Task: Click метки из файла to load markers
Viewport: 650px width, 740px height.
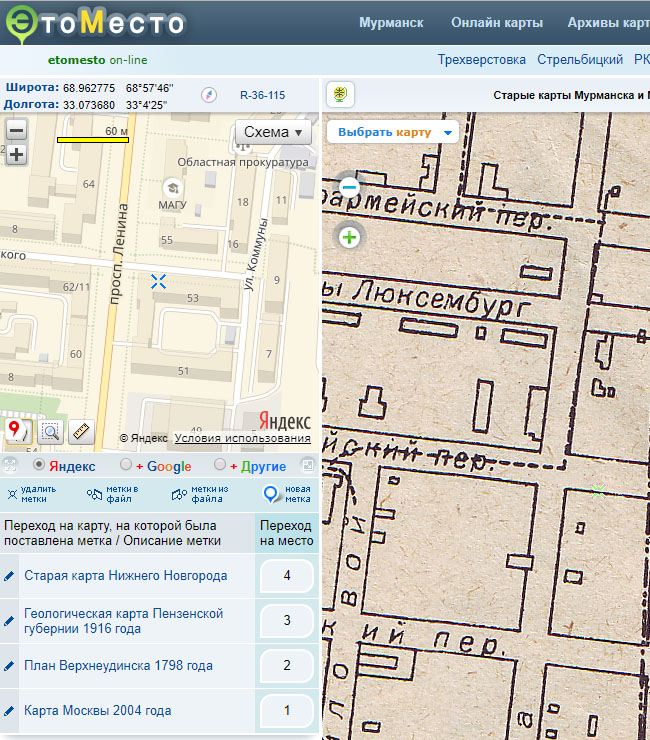Action: click(x=200, y=494)
